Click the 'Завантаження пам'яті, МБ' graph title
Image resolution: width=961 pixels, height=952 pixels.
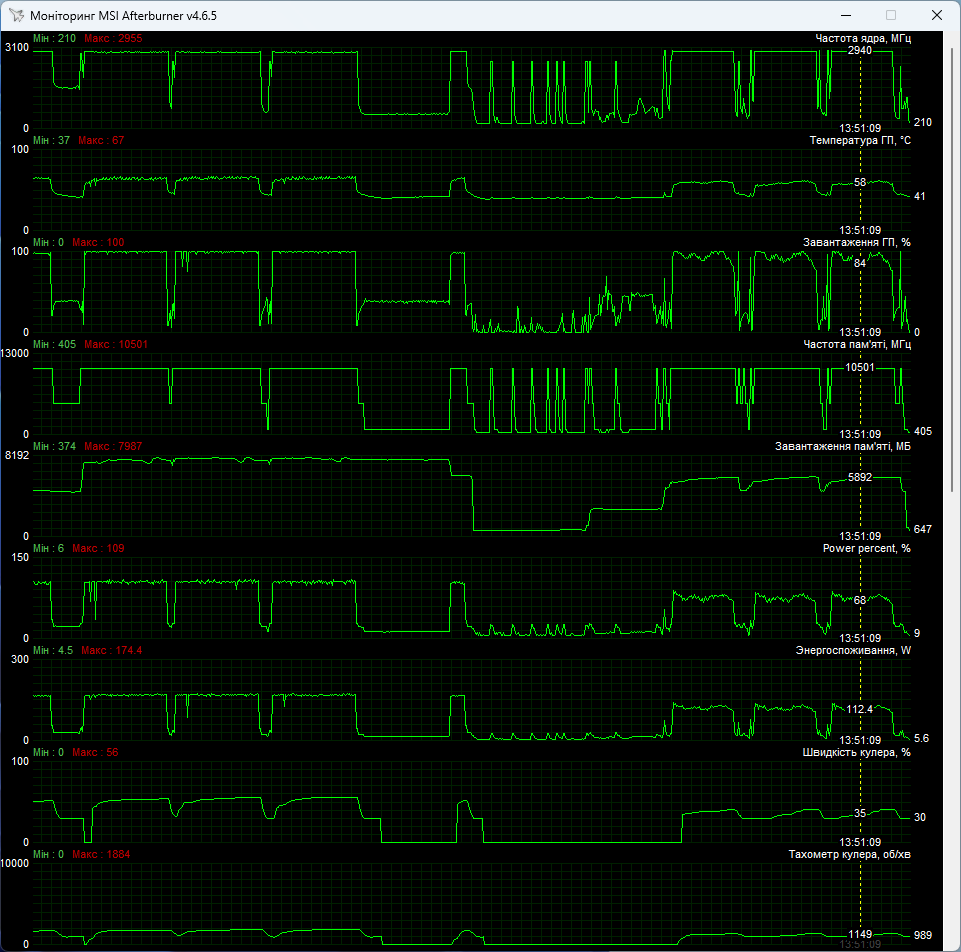[x=843, y=446]
